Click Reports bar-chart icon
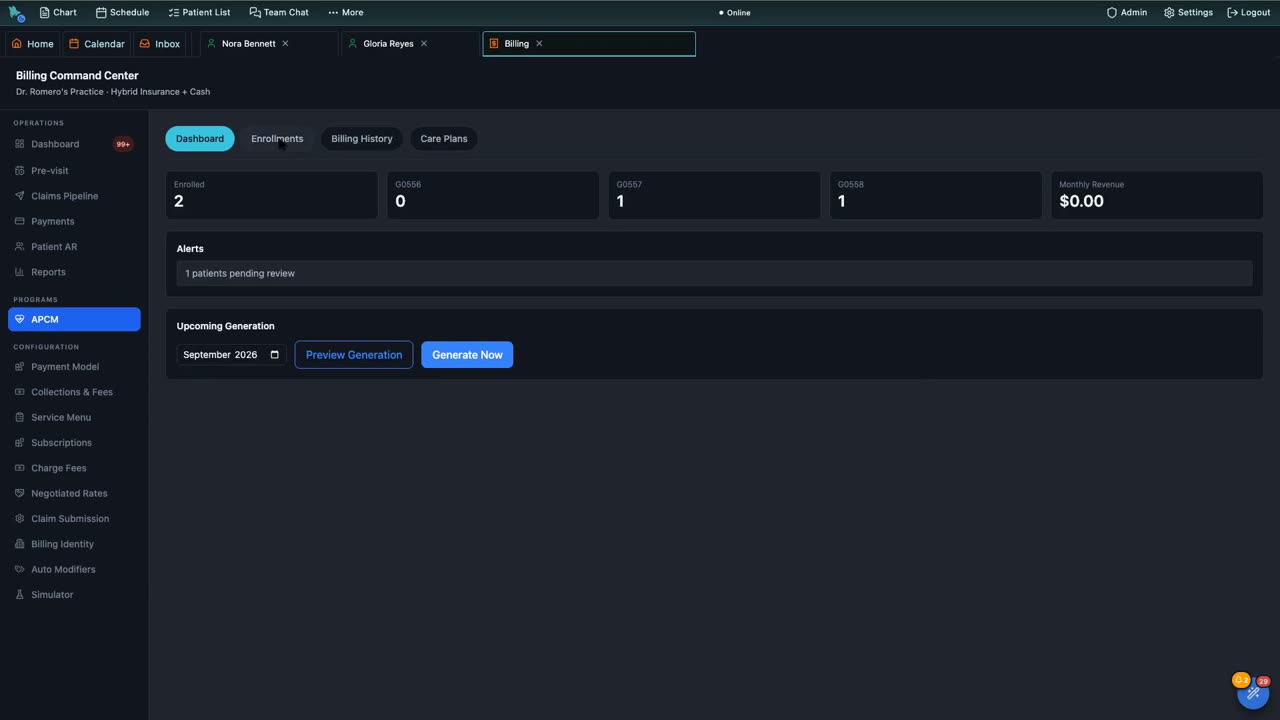This screenshot has height=720, width=1280. (x=20, y=272)
